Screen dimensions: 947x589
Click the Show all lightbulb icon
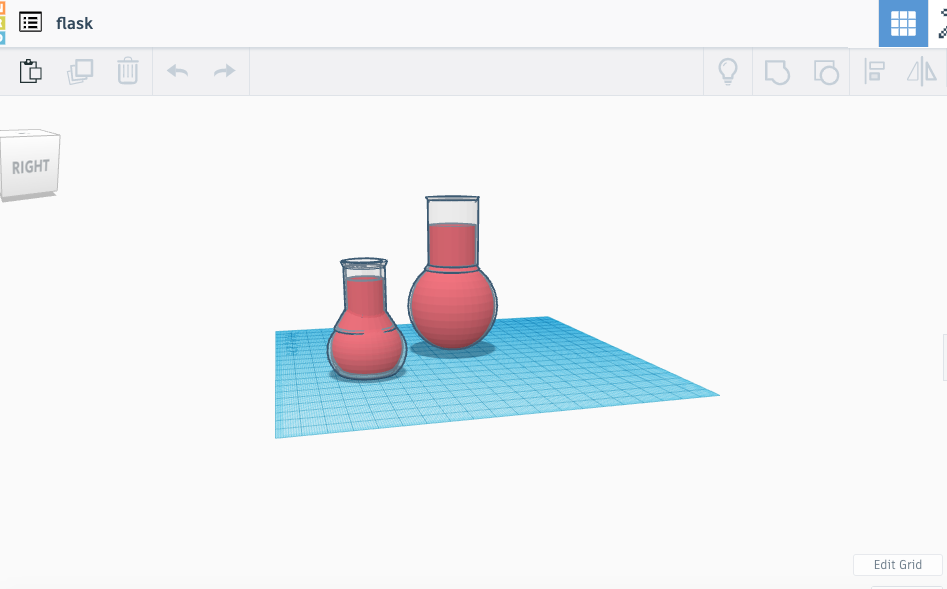point(728,72)
